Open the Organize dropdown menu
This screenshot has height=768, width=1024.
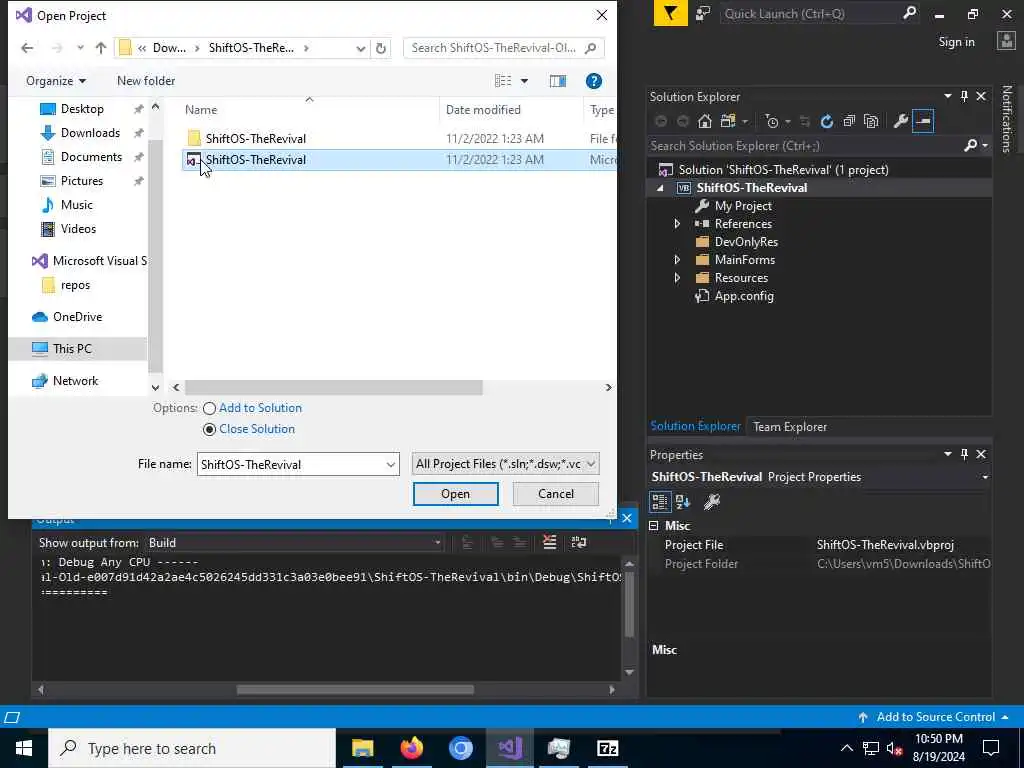tap(56, 81)
